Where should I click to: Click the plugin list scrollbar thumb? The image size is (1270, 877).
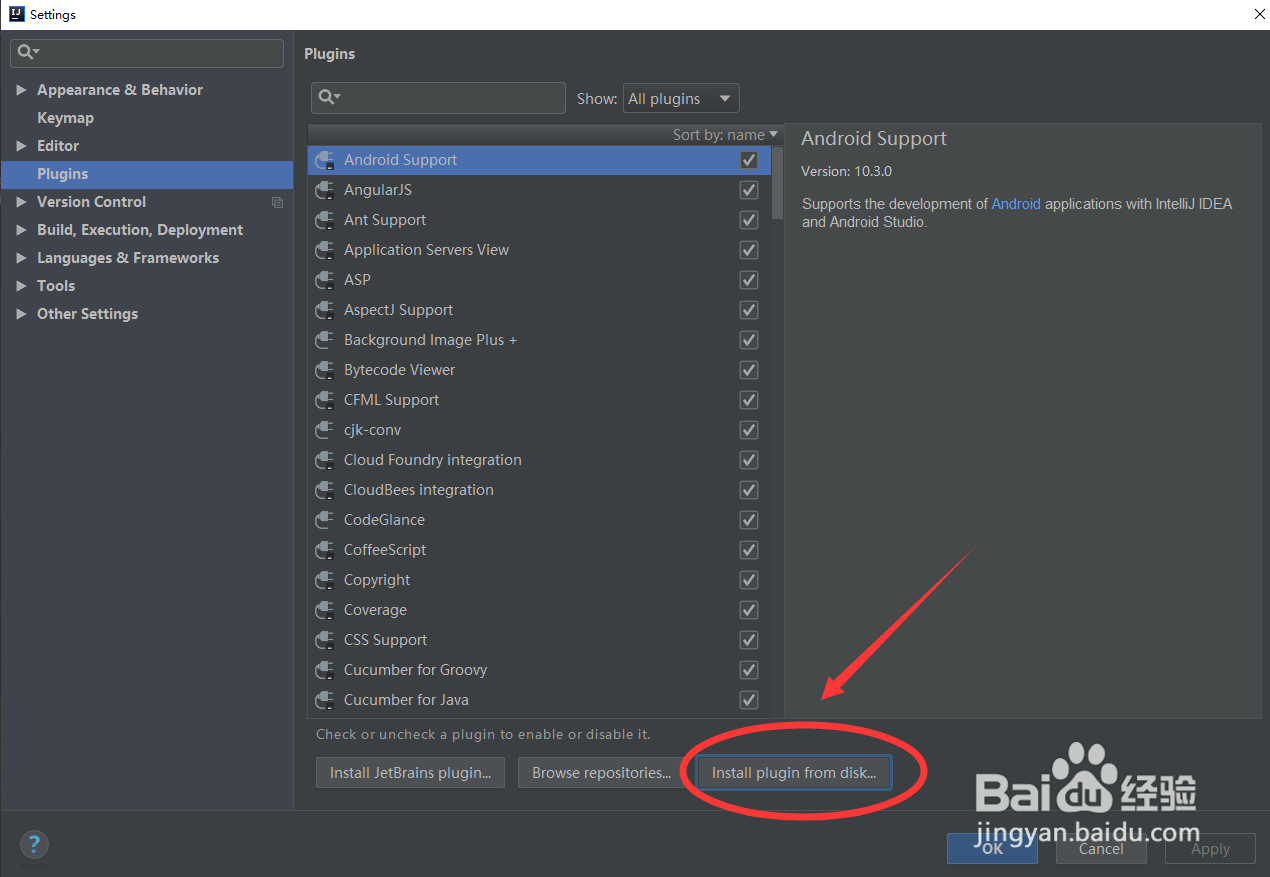point(778,182)
